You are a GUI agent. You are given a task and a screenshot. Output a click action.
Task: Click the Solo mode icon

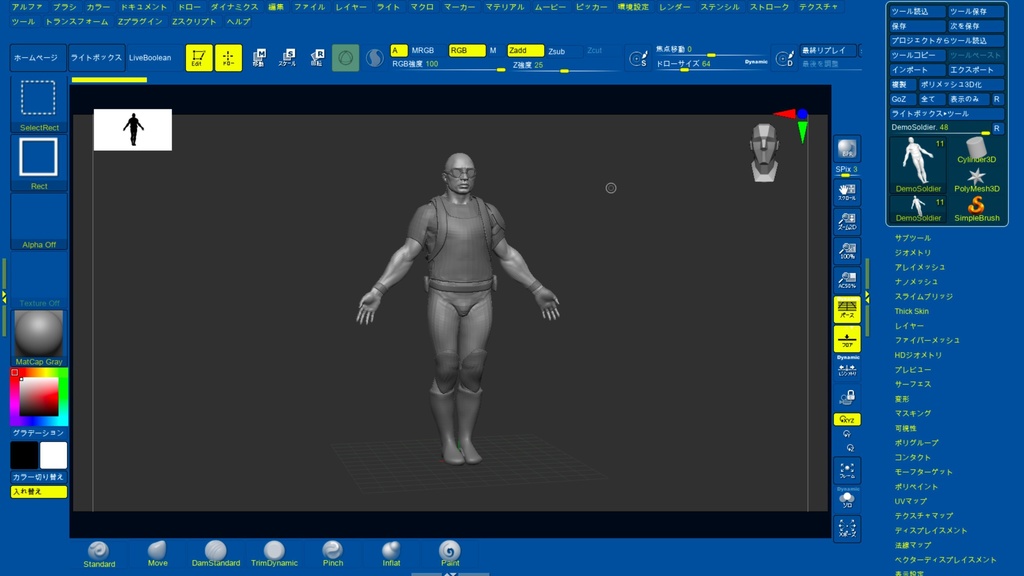(x=847, y=500)
